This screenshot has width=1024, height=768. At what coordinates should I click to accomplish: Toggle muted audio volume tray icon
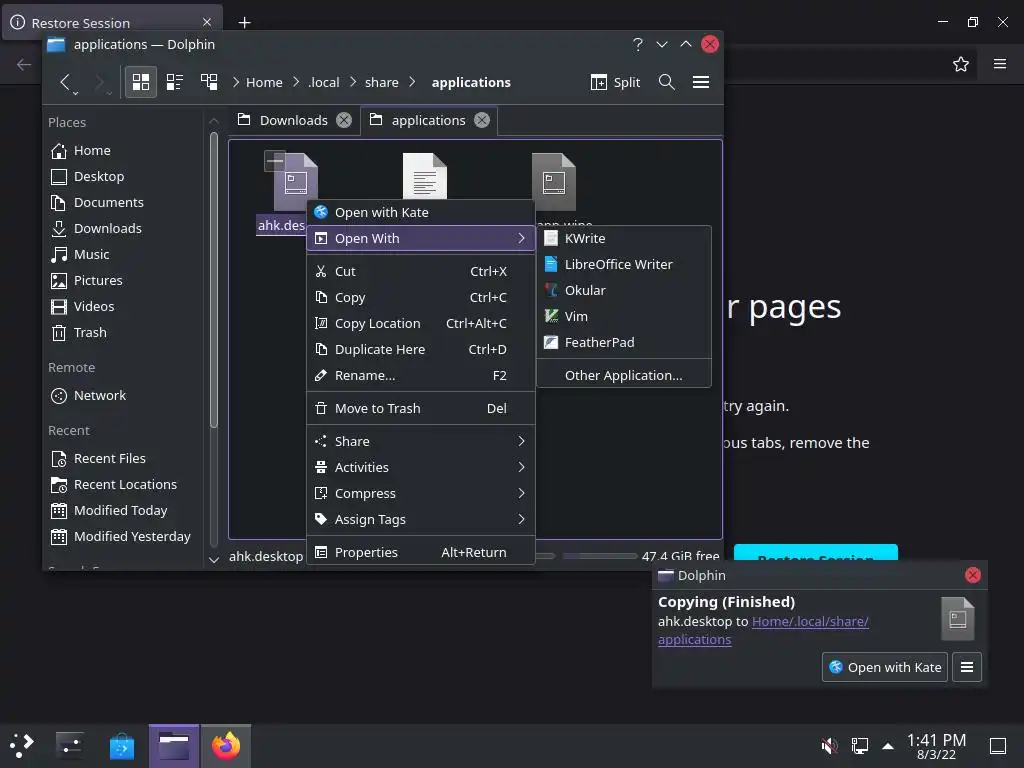[829, 746]
